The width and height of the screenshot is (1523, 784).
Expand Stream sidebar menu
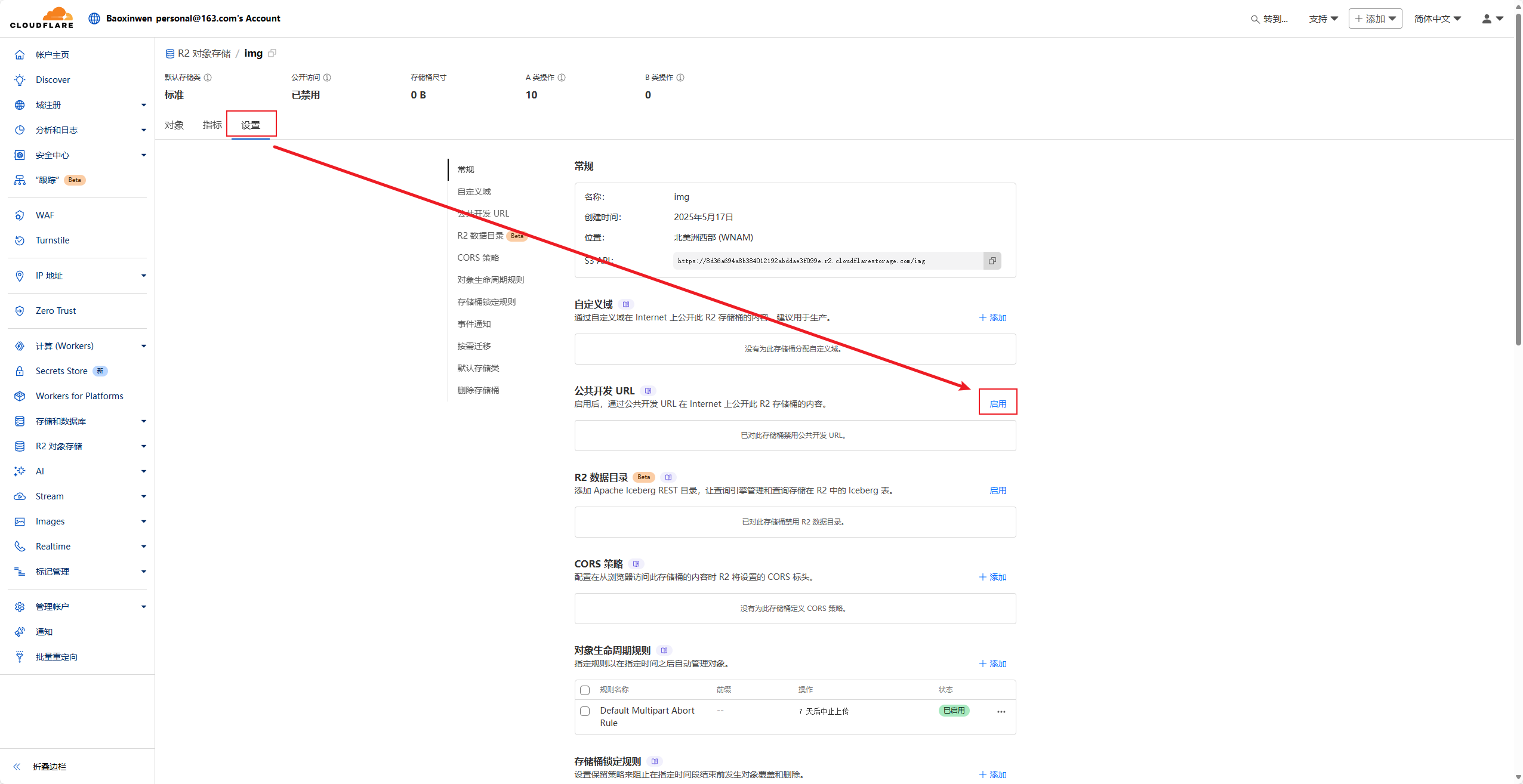(144, 496)
